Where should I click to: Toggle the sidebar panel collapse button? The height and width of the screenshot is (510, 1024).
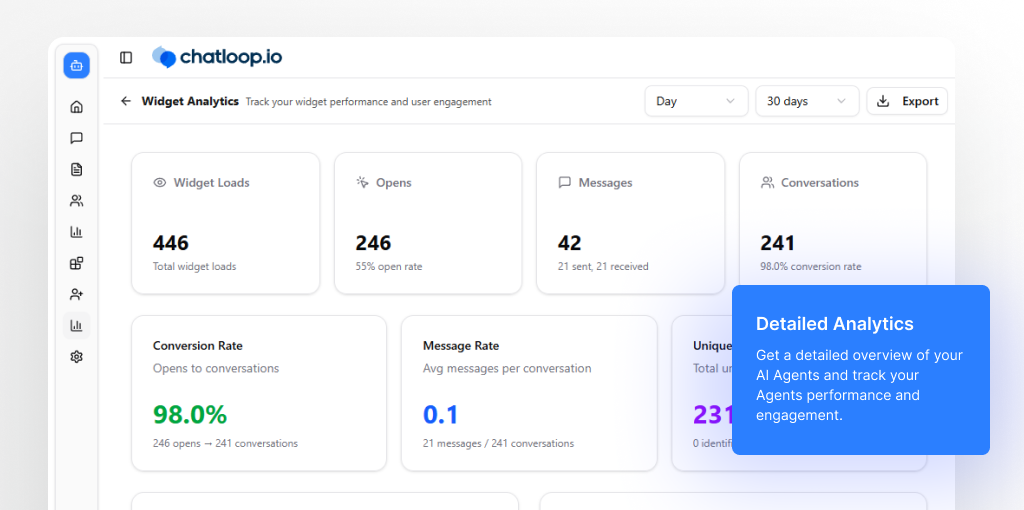(x=126, y=58)
